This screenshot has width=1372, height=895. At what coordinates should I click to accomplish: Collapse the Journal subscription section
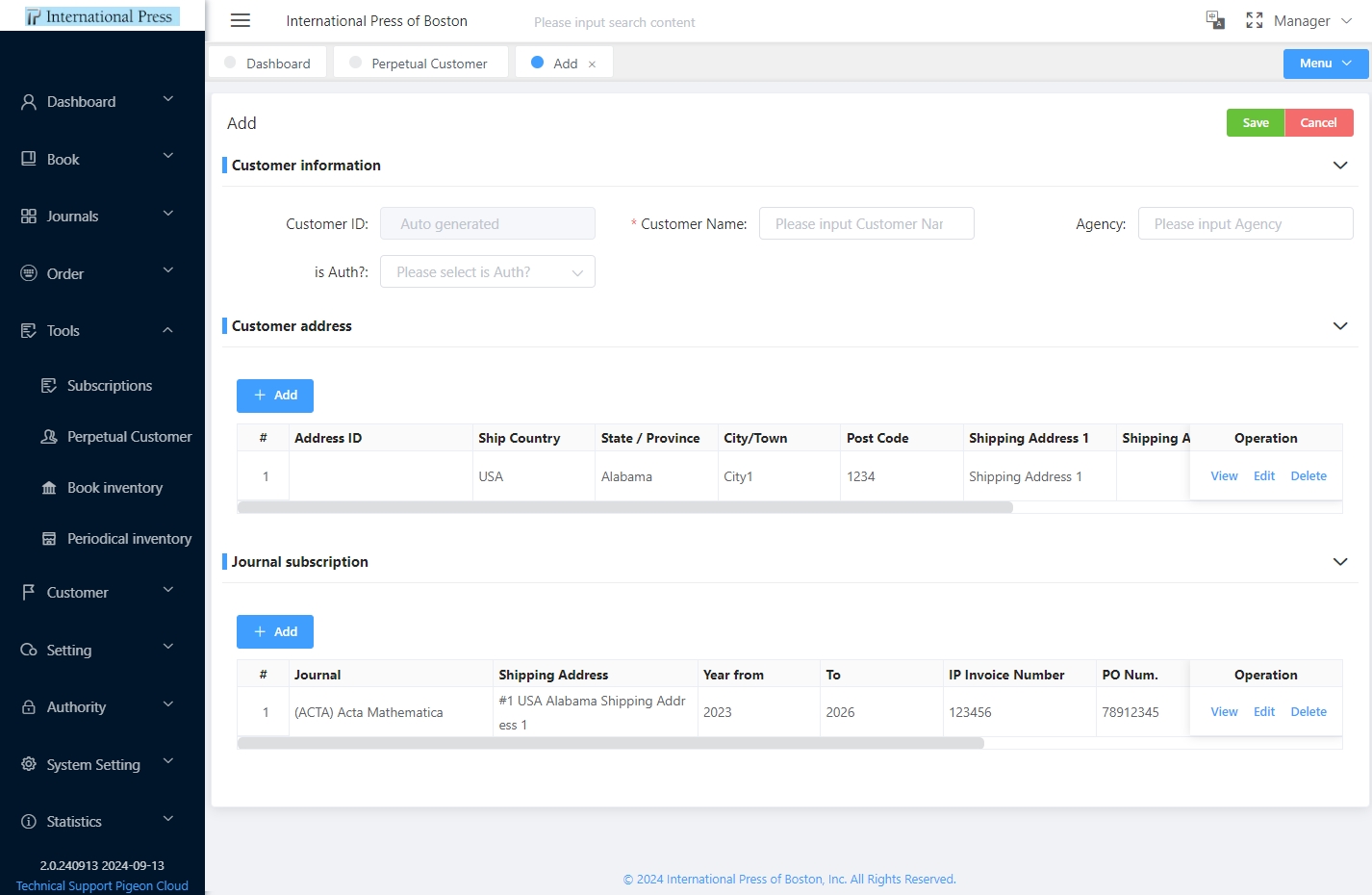[1340, 562]
